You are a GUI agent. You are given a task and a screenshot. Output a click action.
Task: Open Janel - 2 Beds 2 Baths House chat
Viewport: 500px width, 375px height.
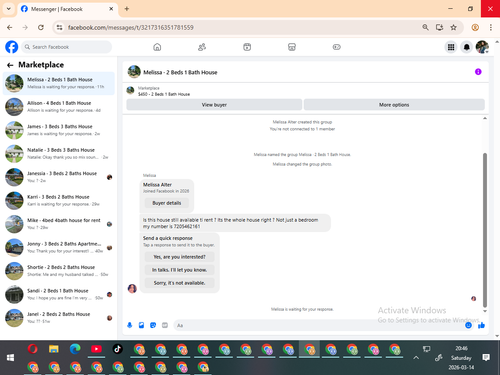pyautogui.click(x=59, y=318)
